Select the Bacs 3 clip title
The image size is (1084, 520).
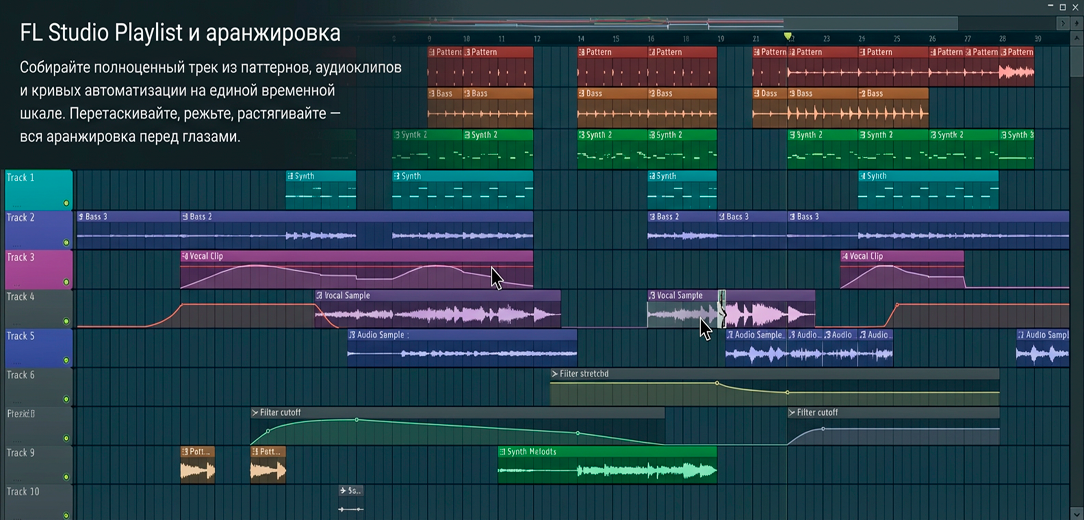738,217
